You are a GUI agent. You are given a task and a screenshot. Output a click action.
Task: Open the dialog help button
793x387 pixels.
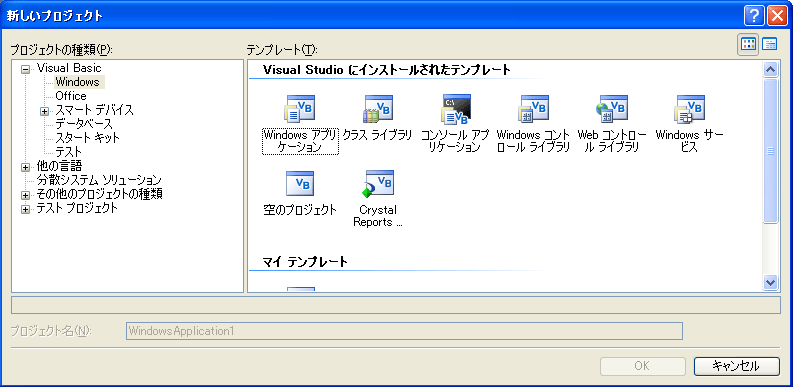coord(754,16)
